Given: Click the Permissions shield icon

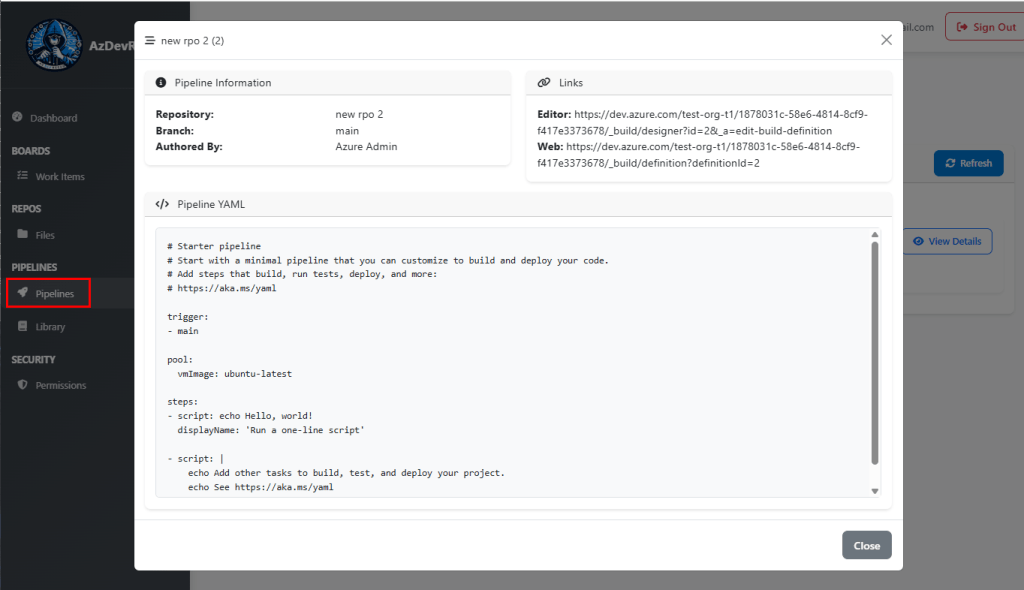Looking at the screenshot, I should (22, 384).
